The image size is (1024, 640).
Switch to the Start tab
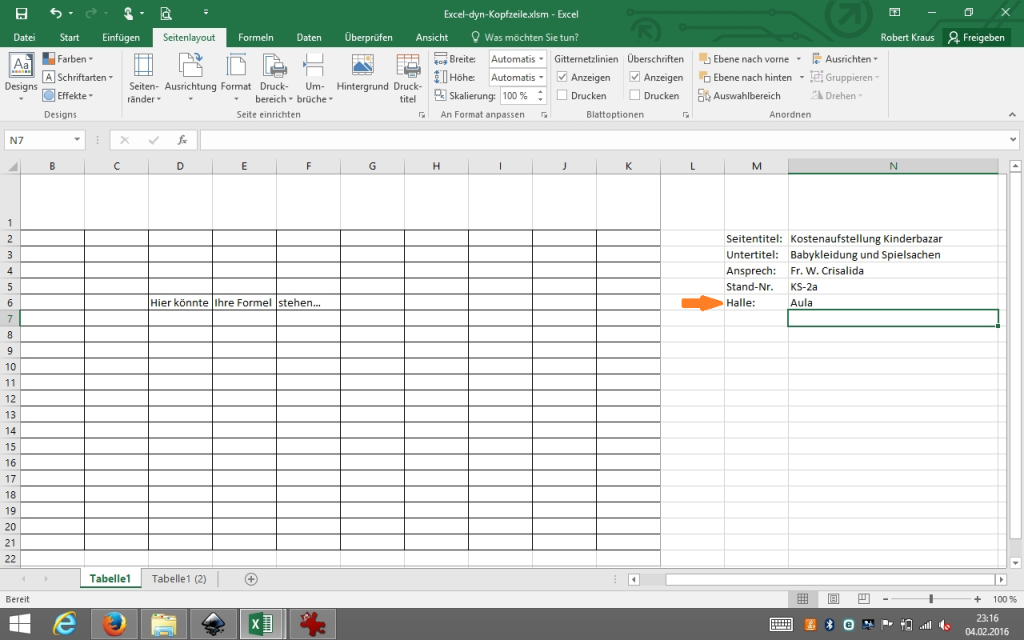click(x=69, y=37)
